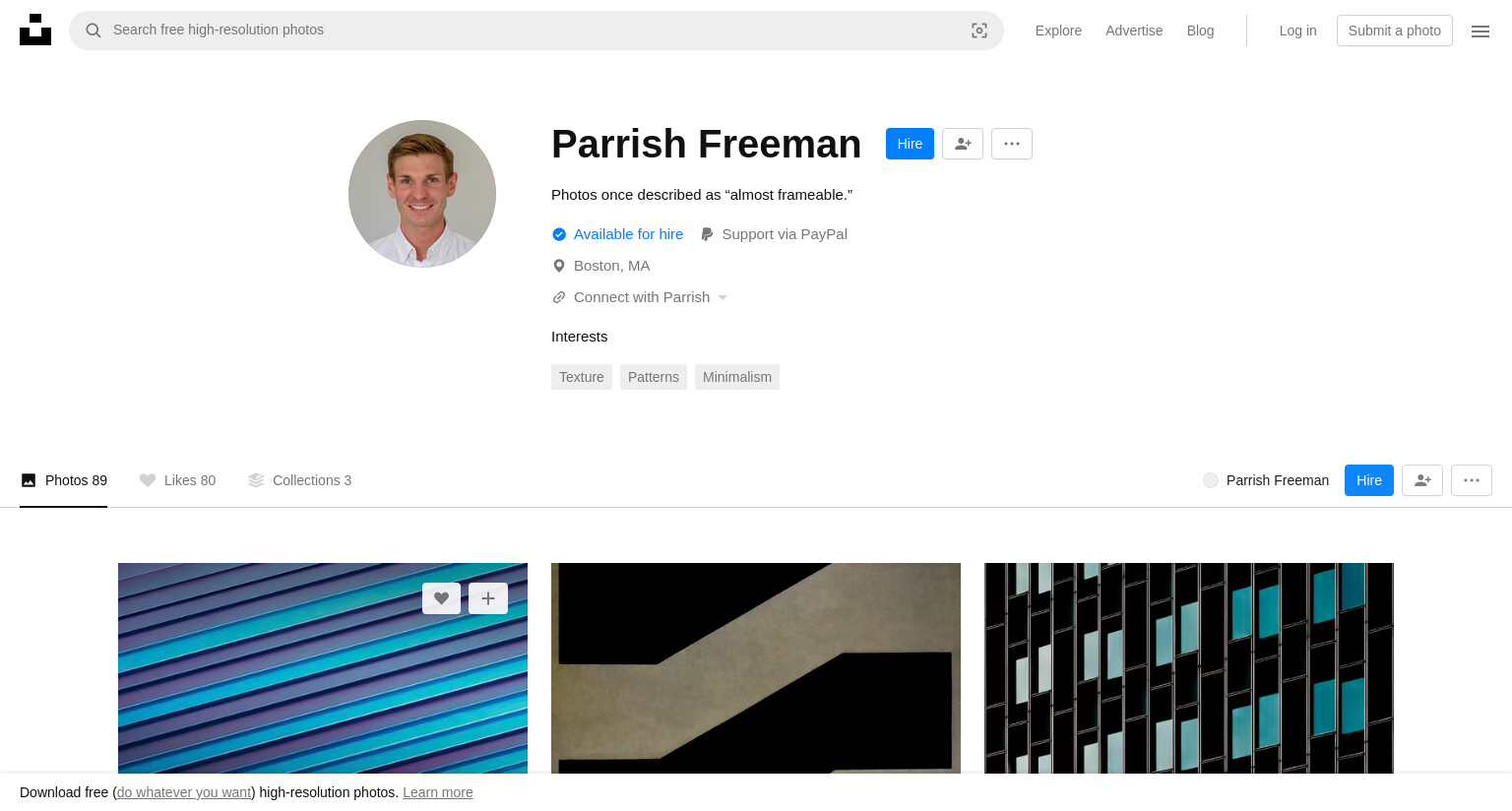1512x811 pixels.
Task: Go to the Blog
Action: click(x=1200, y=31)
